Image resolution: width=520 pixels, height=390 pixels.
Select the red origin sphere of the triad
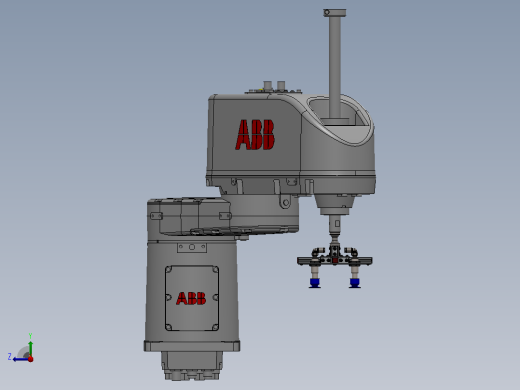[x=31, y=359]
